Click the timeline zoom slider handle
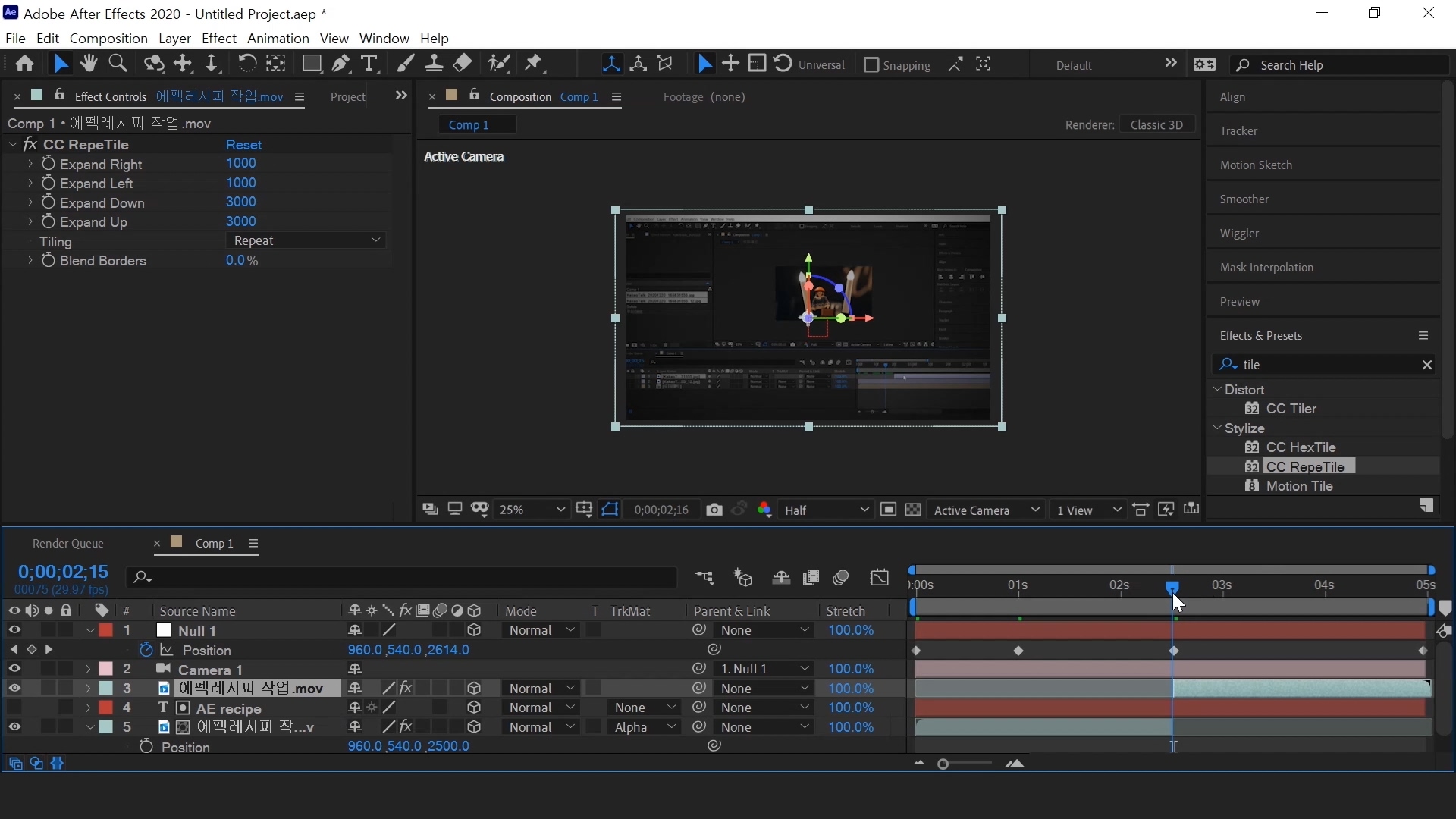Viewport: 1456px width, 819px height. pyautogui.click(x=943, y=764)
